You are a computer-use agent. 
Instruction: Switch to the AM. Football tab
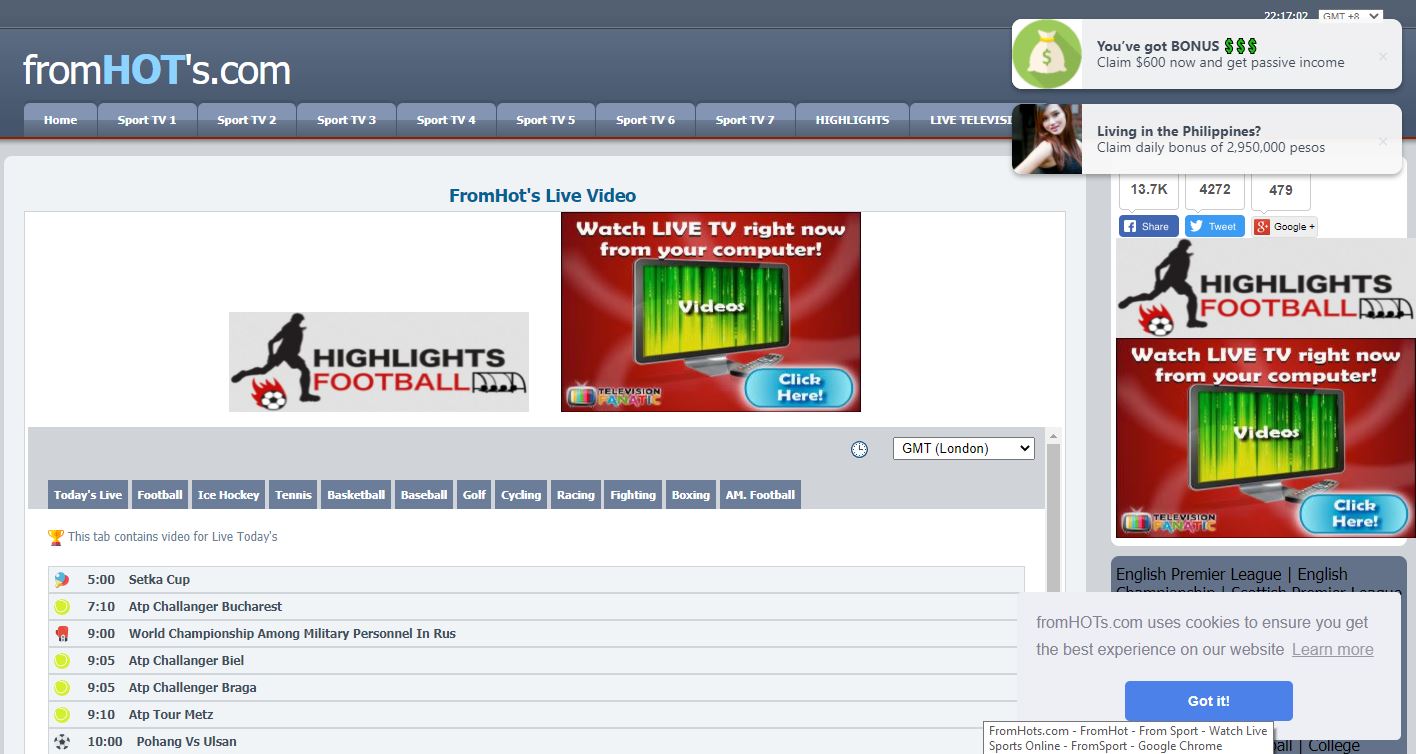coord(760,495)
